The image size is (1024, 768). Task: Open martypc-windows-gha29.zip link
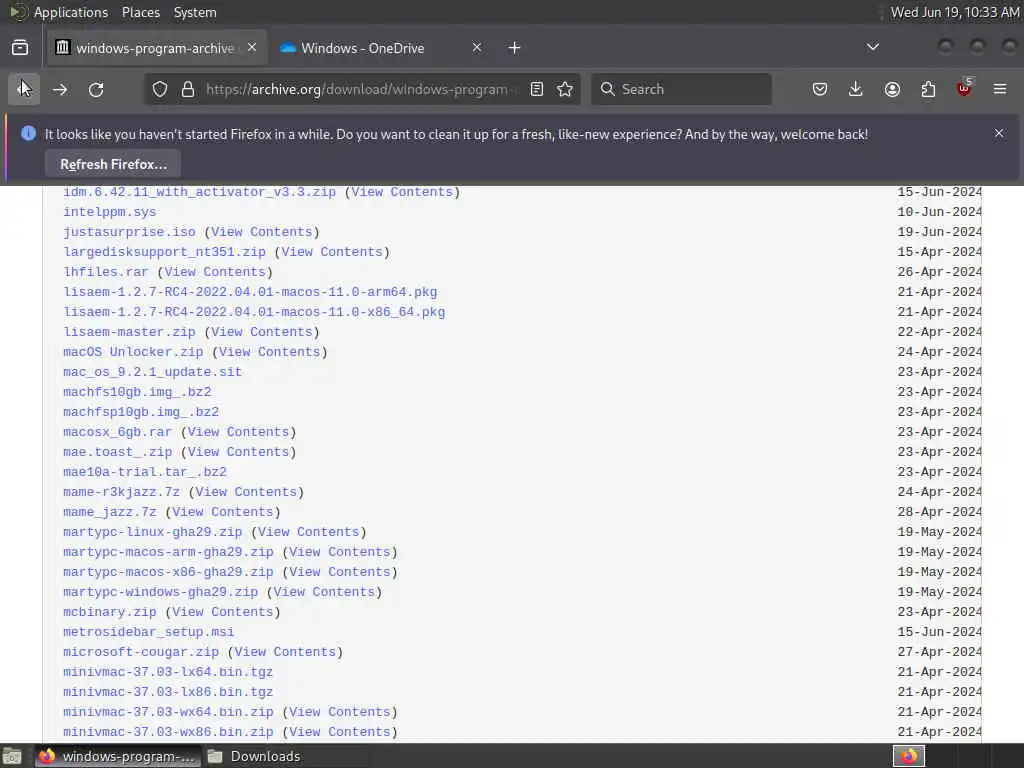161,592
